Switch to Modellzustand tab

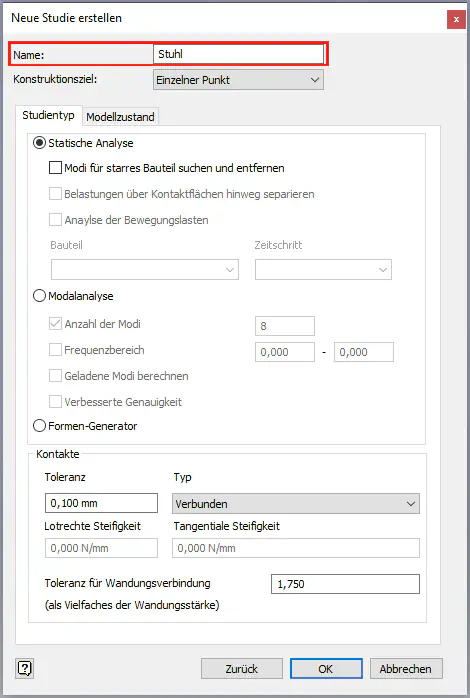[120, 117]
